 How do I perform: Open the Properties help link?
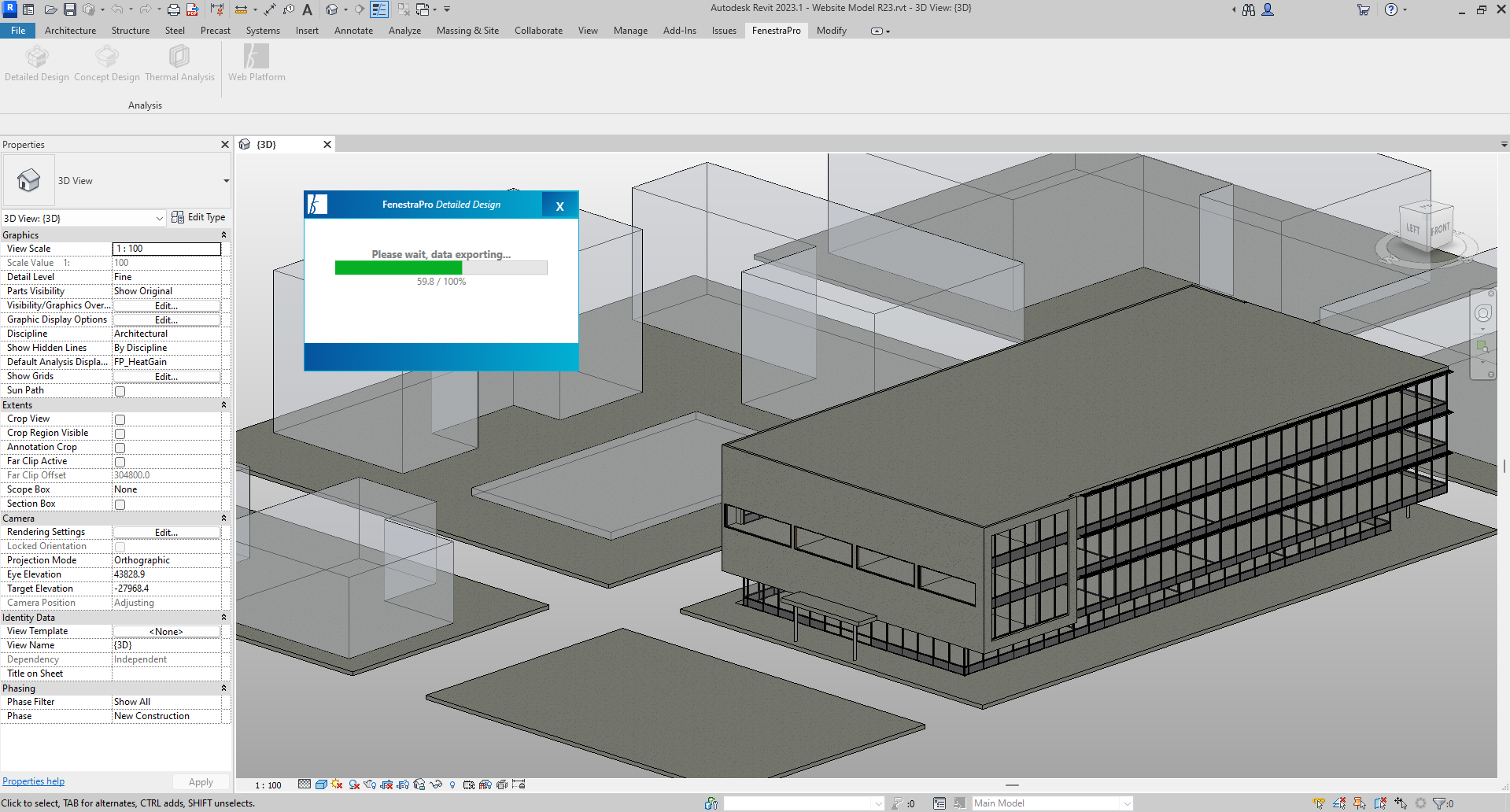tap(33, 781)
